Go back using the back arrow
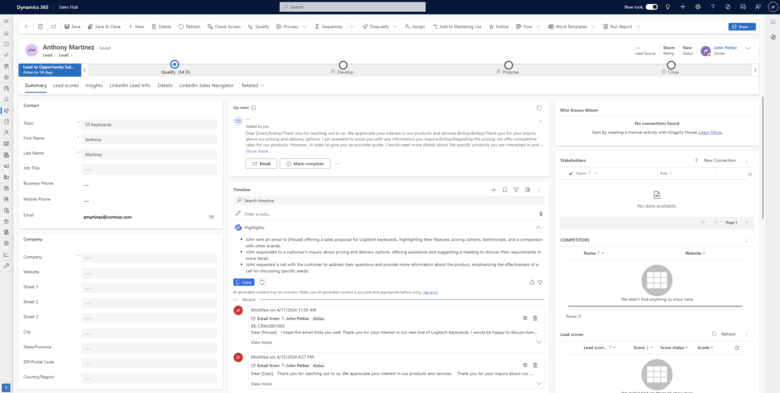 coord(27,27)
